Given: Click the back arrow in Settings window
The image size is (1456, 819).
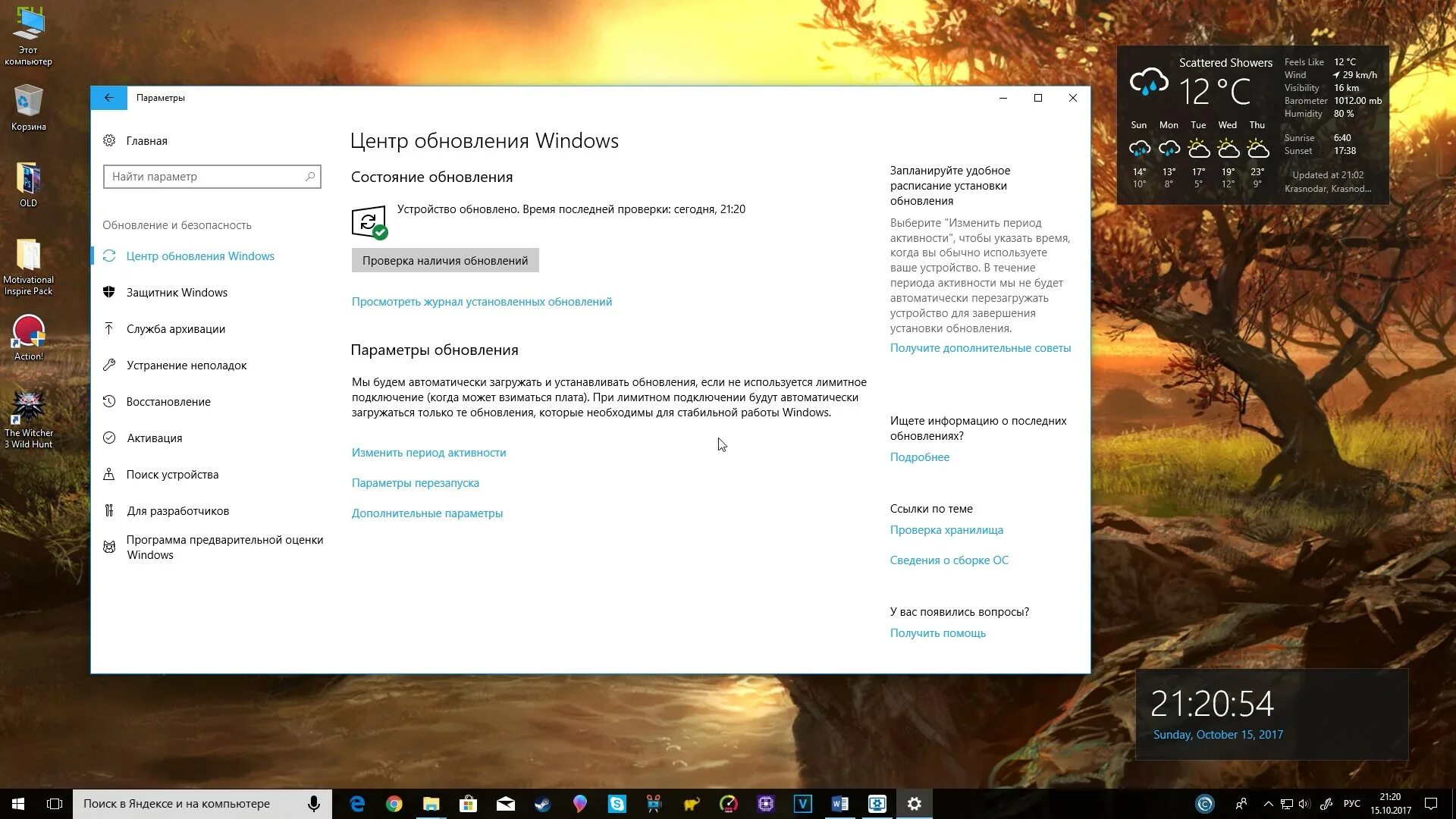Looking at the screenshot, I should [x=108, y=98].
